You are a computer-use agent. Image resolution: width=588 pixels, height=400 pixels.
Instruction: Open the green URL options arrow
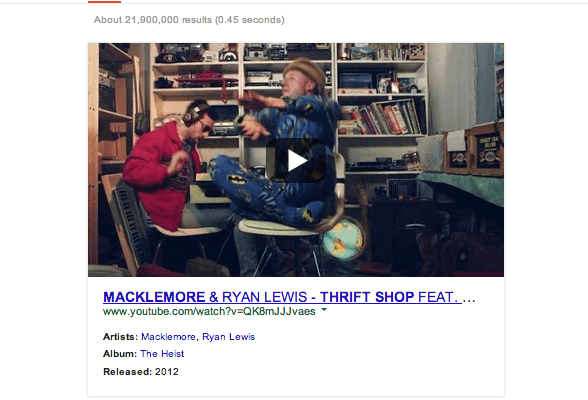coord(324,310)
